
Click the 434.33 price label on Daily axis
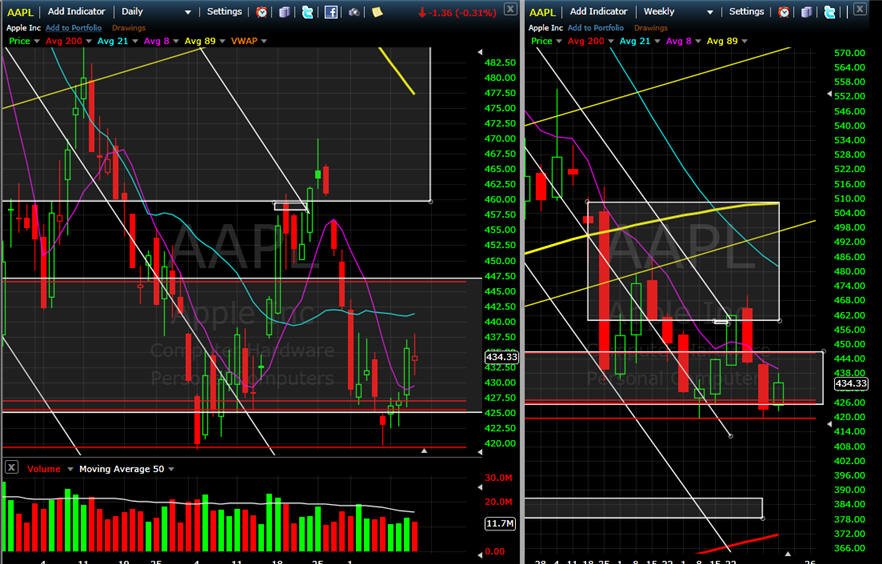tap(501, 357)
